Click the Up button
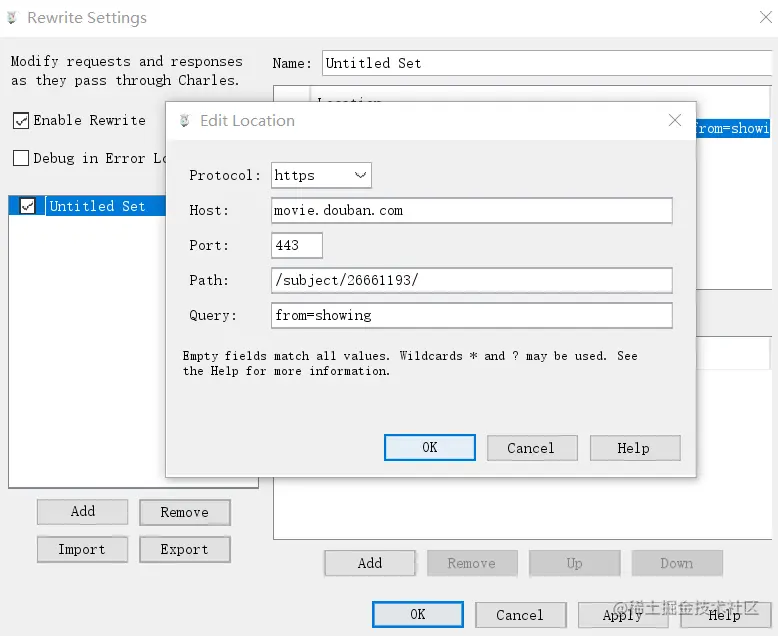This screenshot has width=778, height=636. click(x=575, y=563)
